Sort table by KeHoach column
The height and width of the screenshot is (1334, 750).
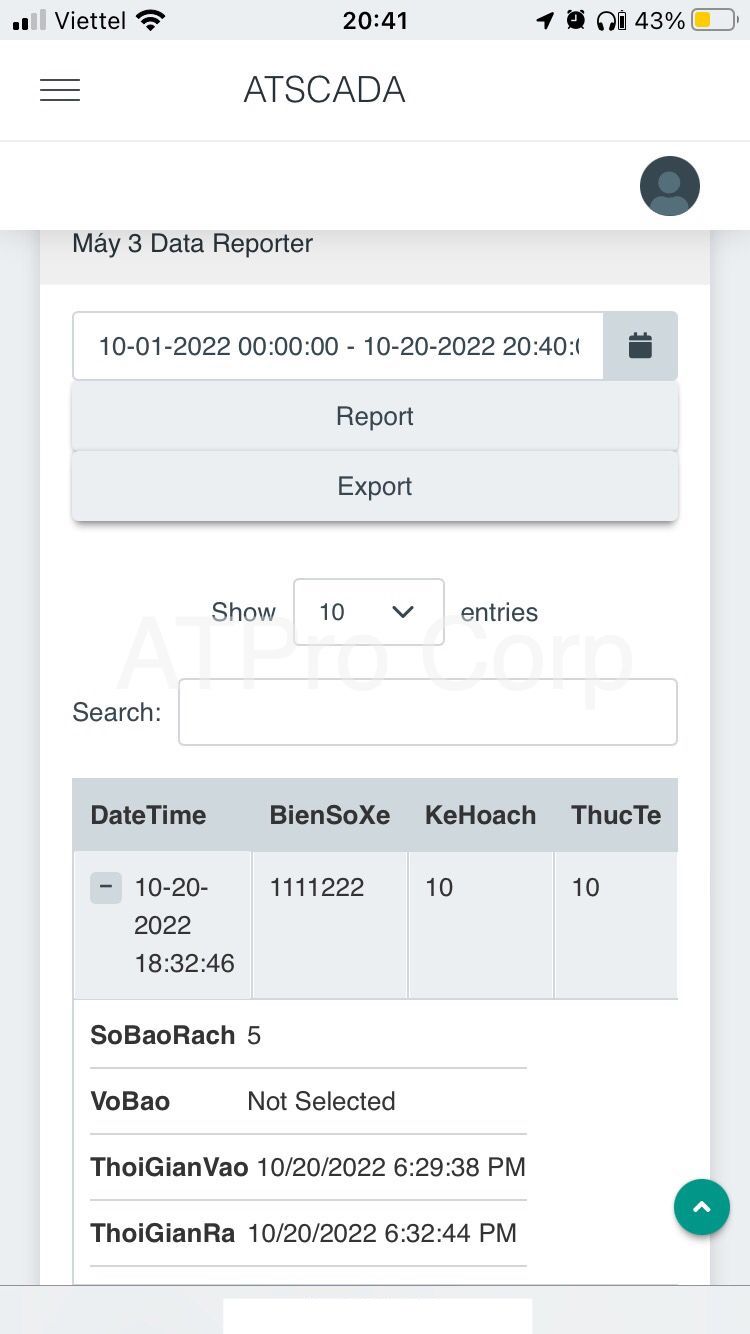(480, 815)
